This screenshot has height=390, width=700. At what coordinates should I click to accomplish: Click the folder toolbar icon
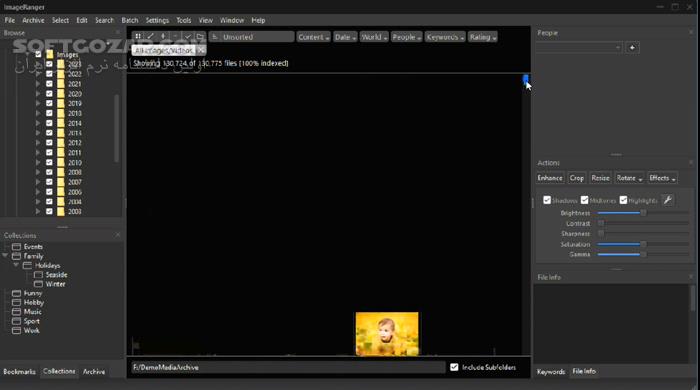[200, 37]
